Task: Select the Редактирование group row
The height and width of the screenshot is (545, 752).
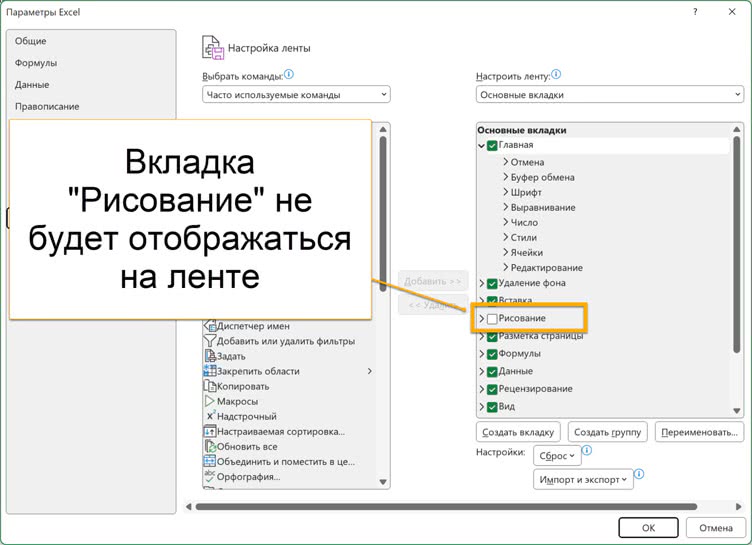Action: coord(546,268)
